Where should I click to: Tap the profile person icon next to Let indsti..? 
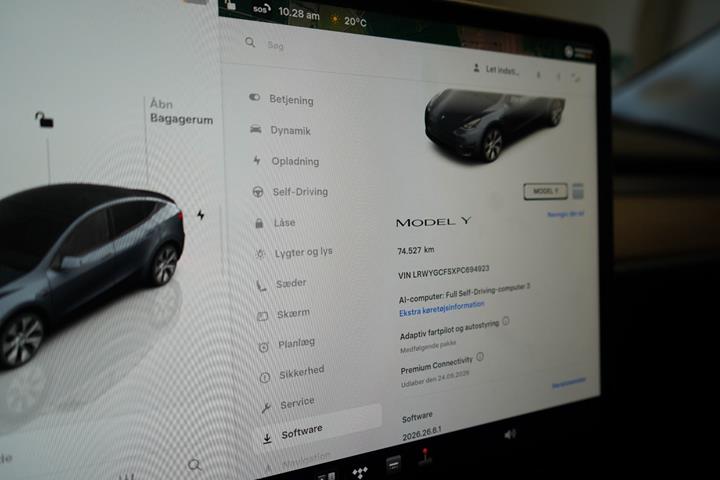point(476,68)
